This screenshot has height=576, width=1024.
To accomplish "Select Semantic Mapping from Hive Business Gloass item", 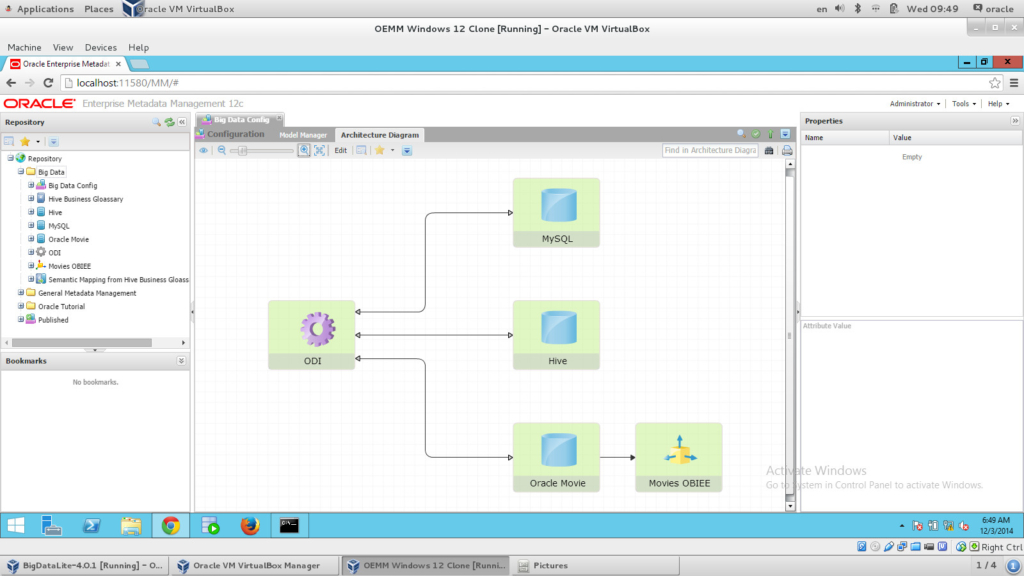I will tap(118, 280).
